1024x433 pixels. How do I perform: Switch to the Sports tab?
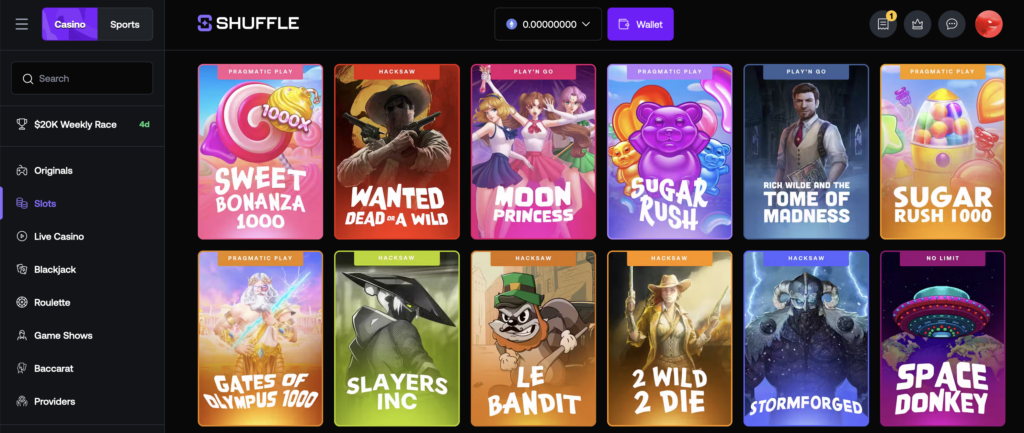click(125, 24)
